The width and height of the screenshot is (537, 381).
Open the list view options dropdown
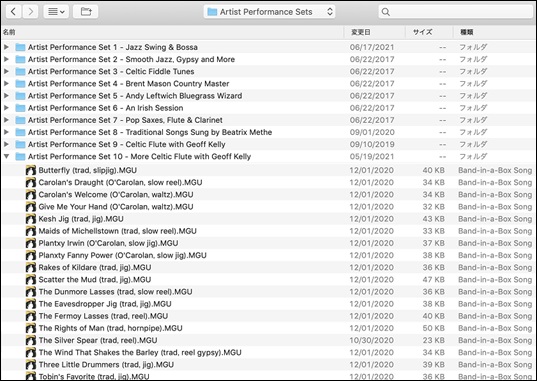56,12
